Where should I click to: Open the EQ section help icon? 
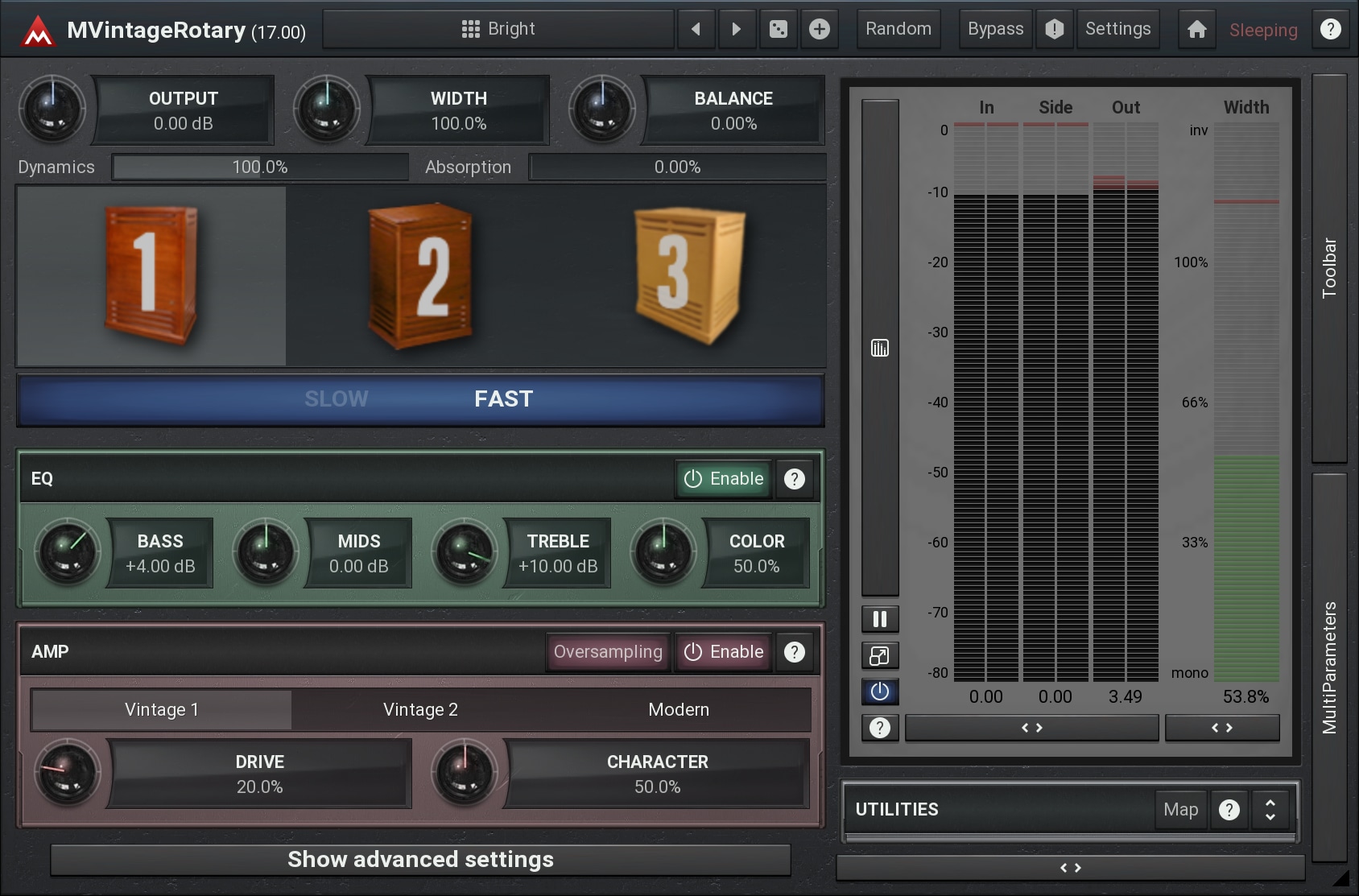click(x=795, y=479)
